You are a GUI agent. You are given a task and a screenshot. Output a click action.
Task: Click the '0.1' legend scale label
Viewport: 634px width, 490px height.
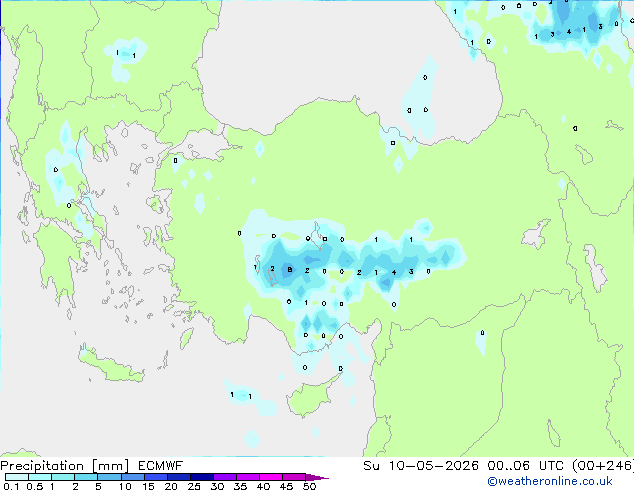coord(11,486)
